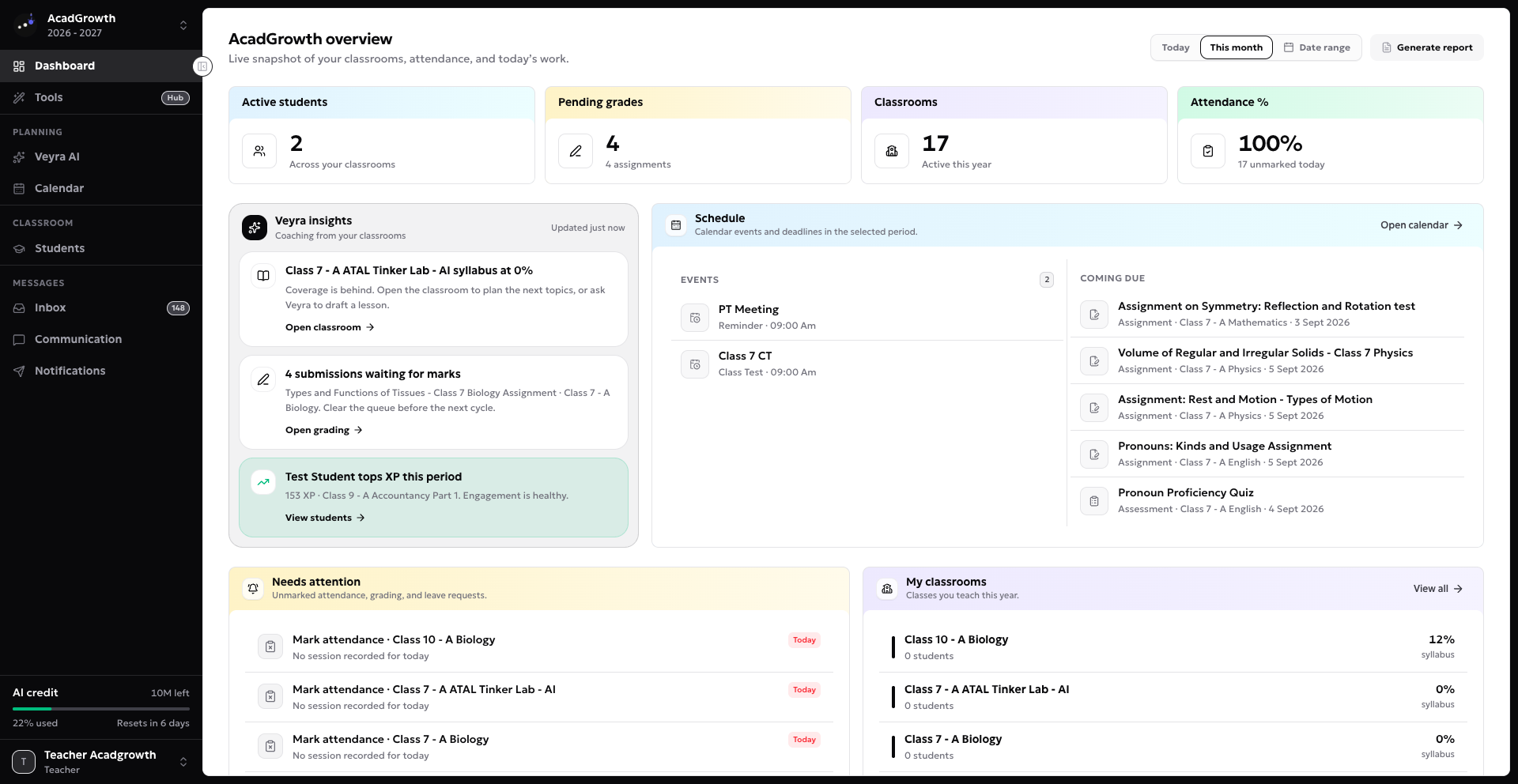The height and width of the screenshot is (784, 1518).
Task: Open Veyra AI in the sidebar
Action: [x=101, y=156]
